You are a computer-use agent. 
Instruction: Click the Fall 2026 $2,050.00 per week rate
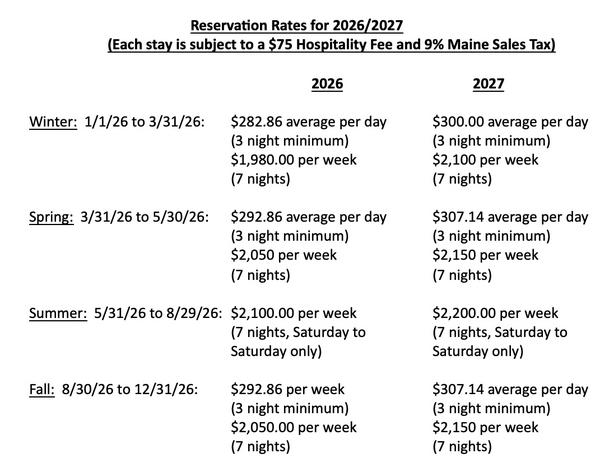[293, 427]
